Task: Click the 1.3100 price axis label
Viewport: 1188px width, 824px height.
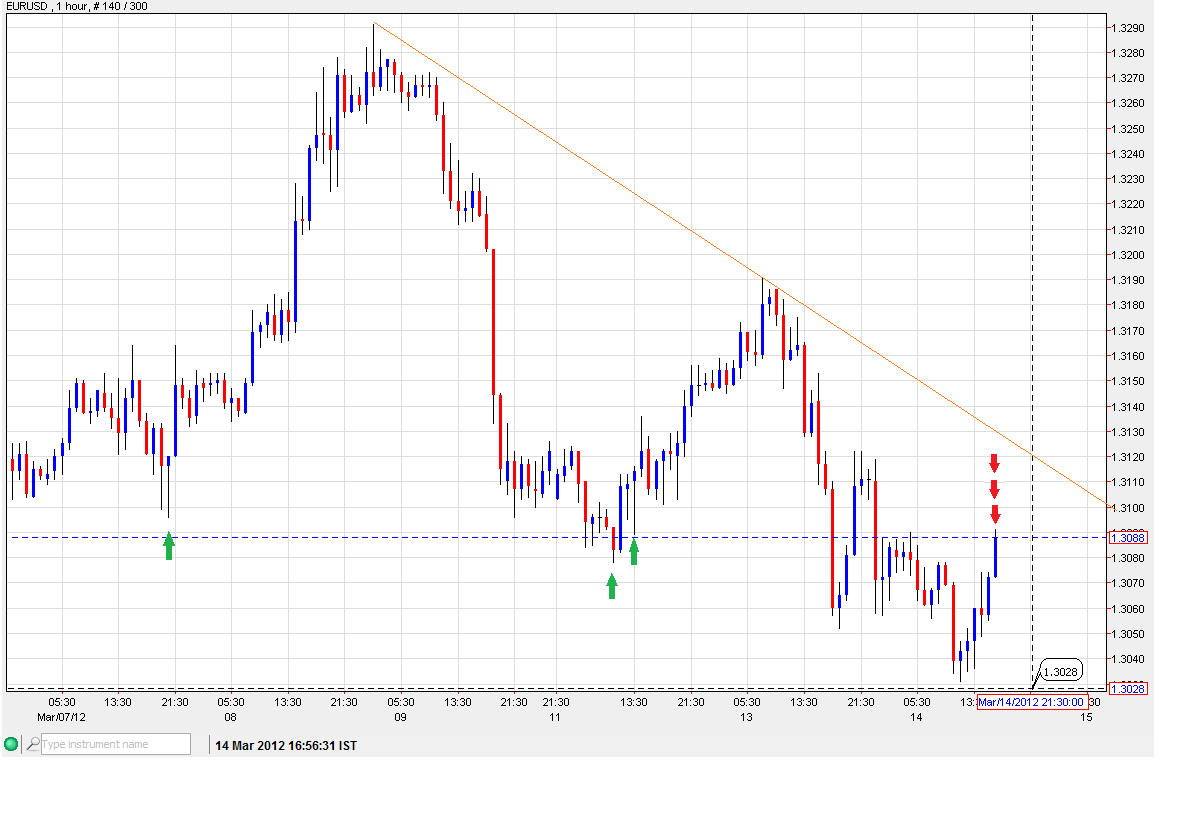Action: click(1127, 507)
